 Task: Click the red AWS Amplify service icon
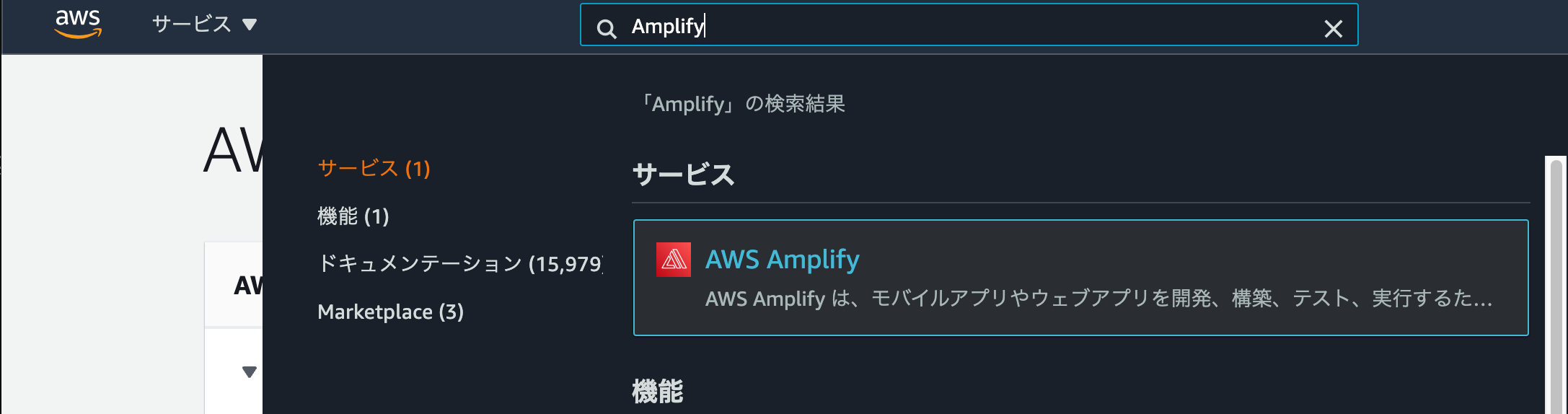click(673, 260)
